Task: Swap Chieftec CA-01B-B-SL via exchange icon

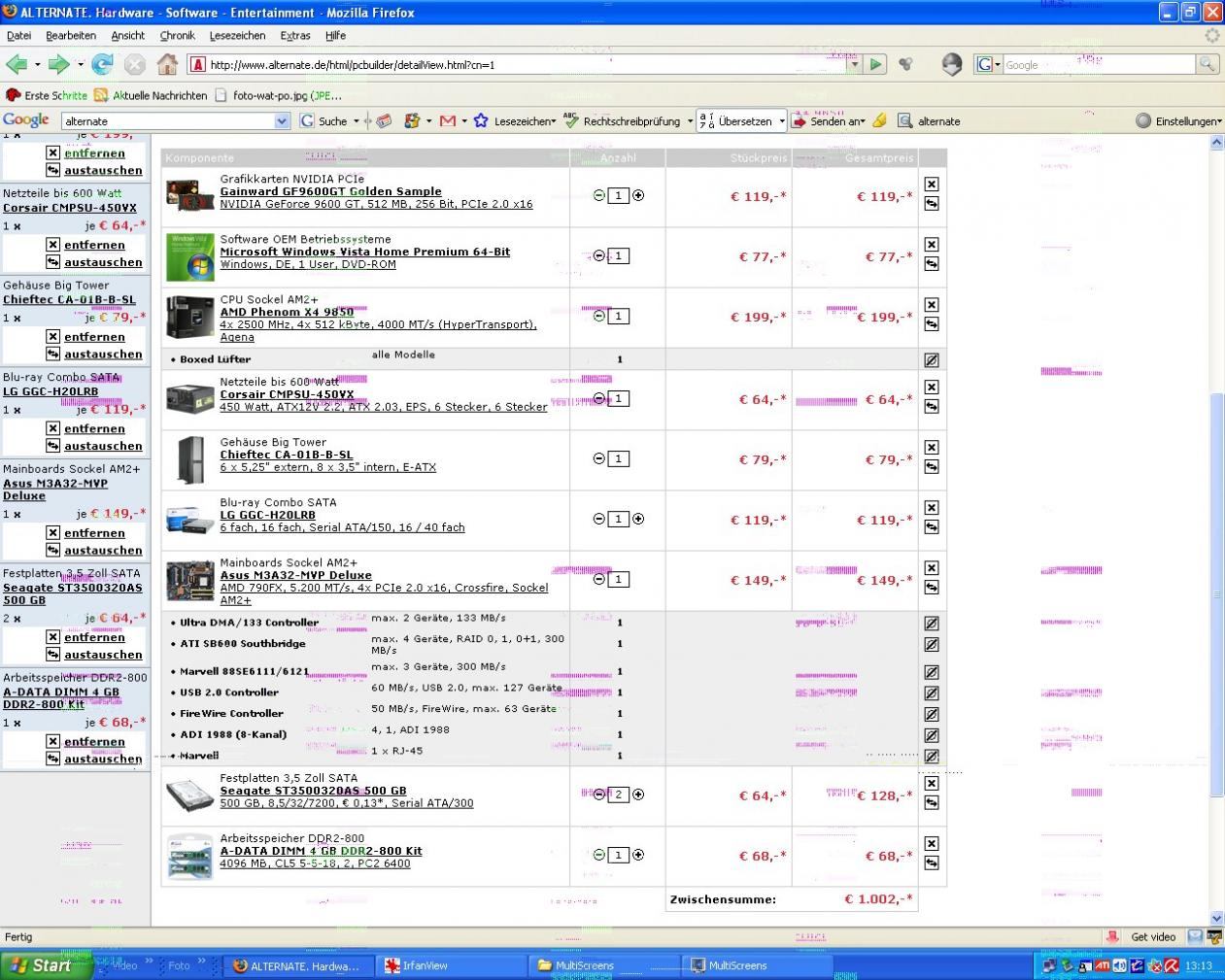Action: pos(931,467)
